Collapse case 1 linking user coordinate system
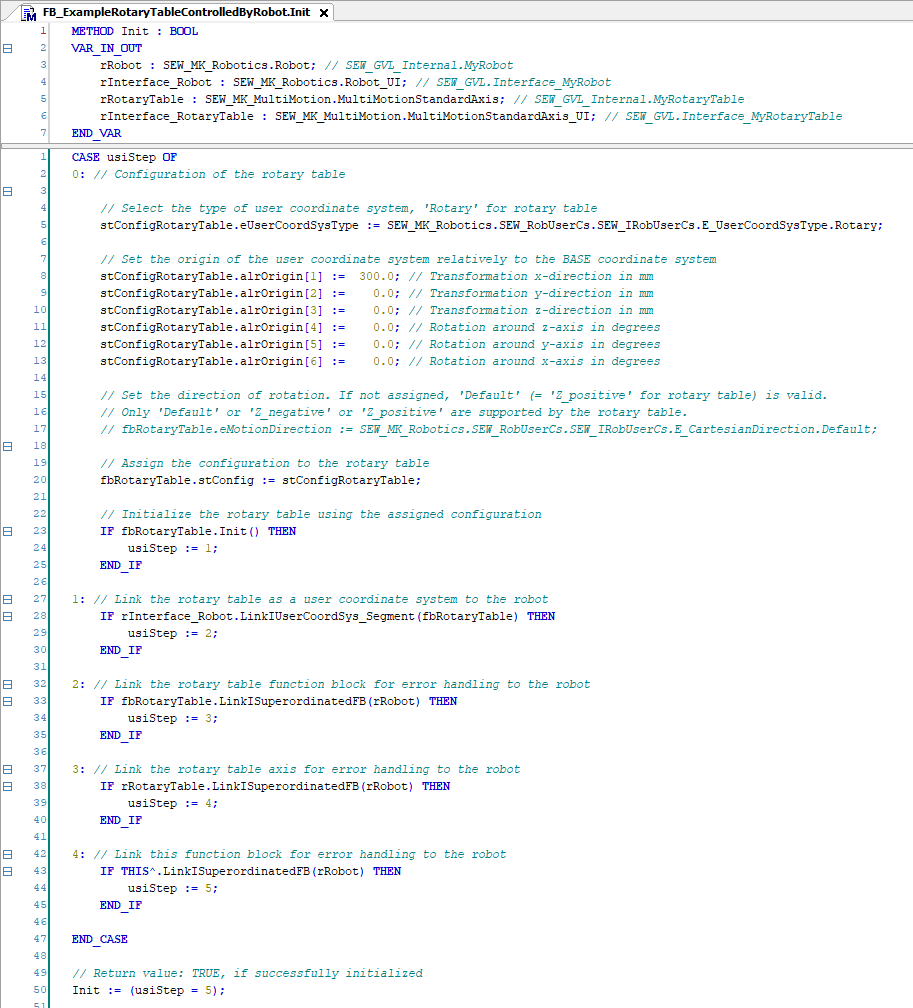Viewport: 913px width, 1008px height. [x=8, y=599]
